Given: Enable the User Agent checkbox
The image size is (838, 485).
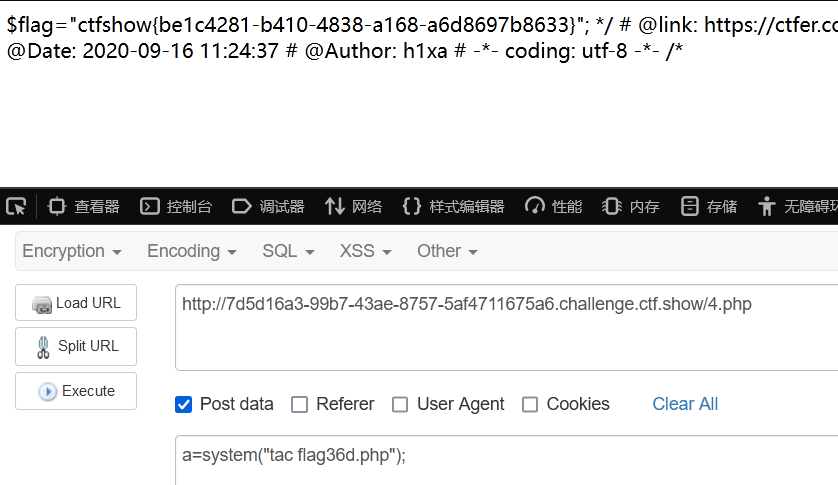Looking at the screenshot, I should pyautogui.click(x=400, y=405).
